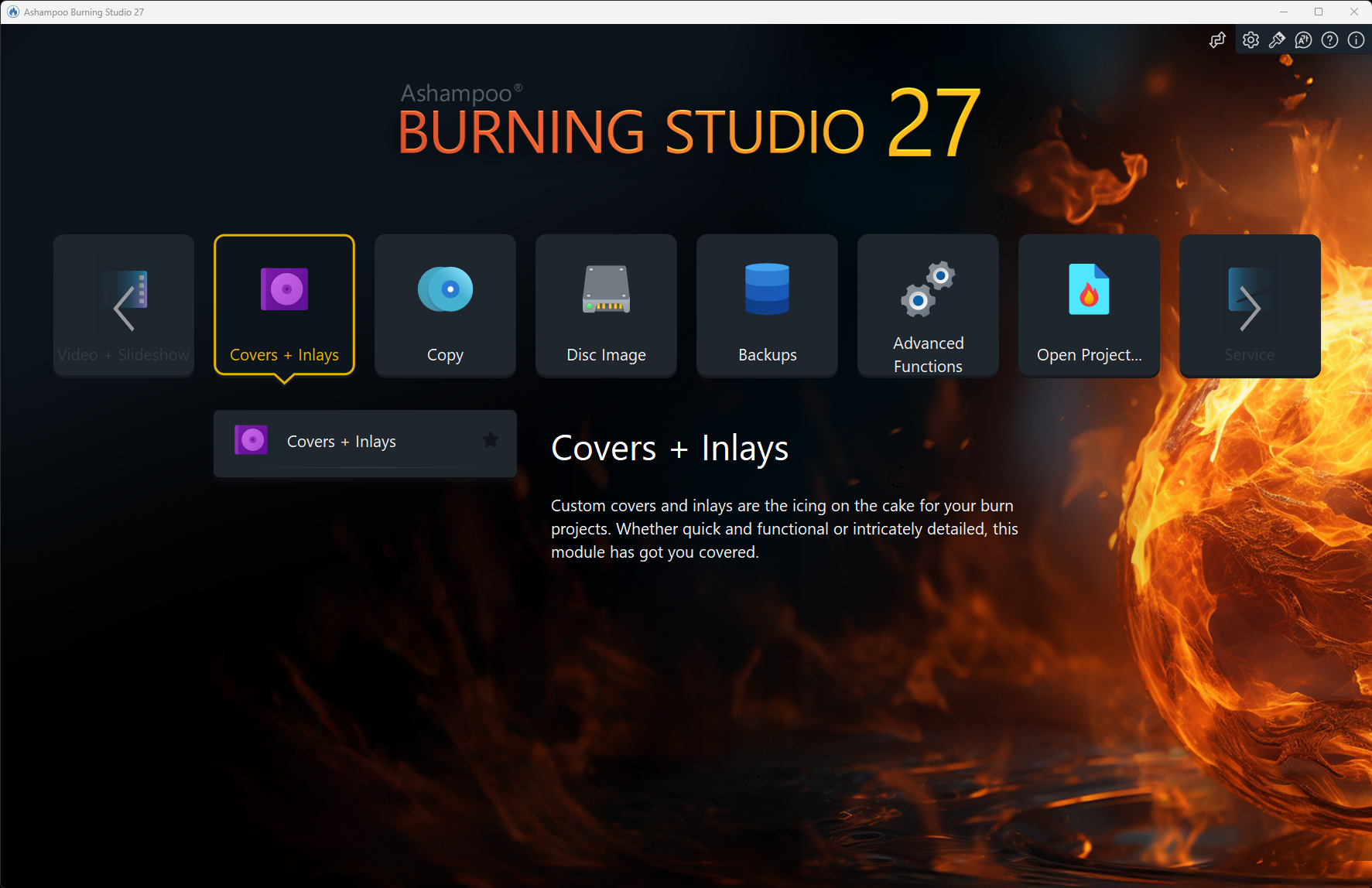Image resolution: width=1372 pixels, height=888 pixels.
Task: Show program information via the info icon
Action: tap(1356, 39)
